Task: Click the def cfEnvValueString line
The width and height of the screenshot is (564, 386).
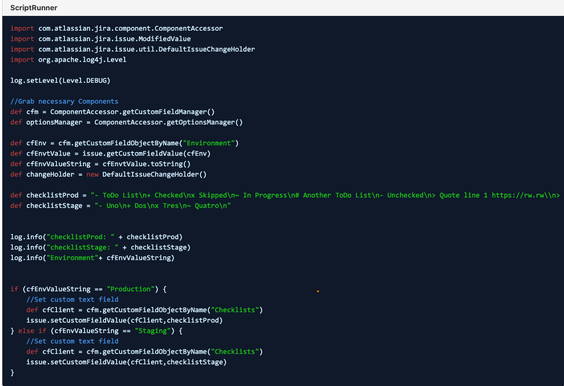Action: (x=100, y=164)
